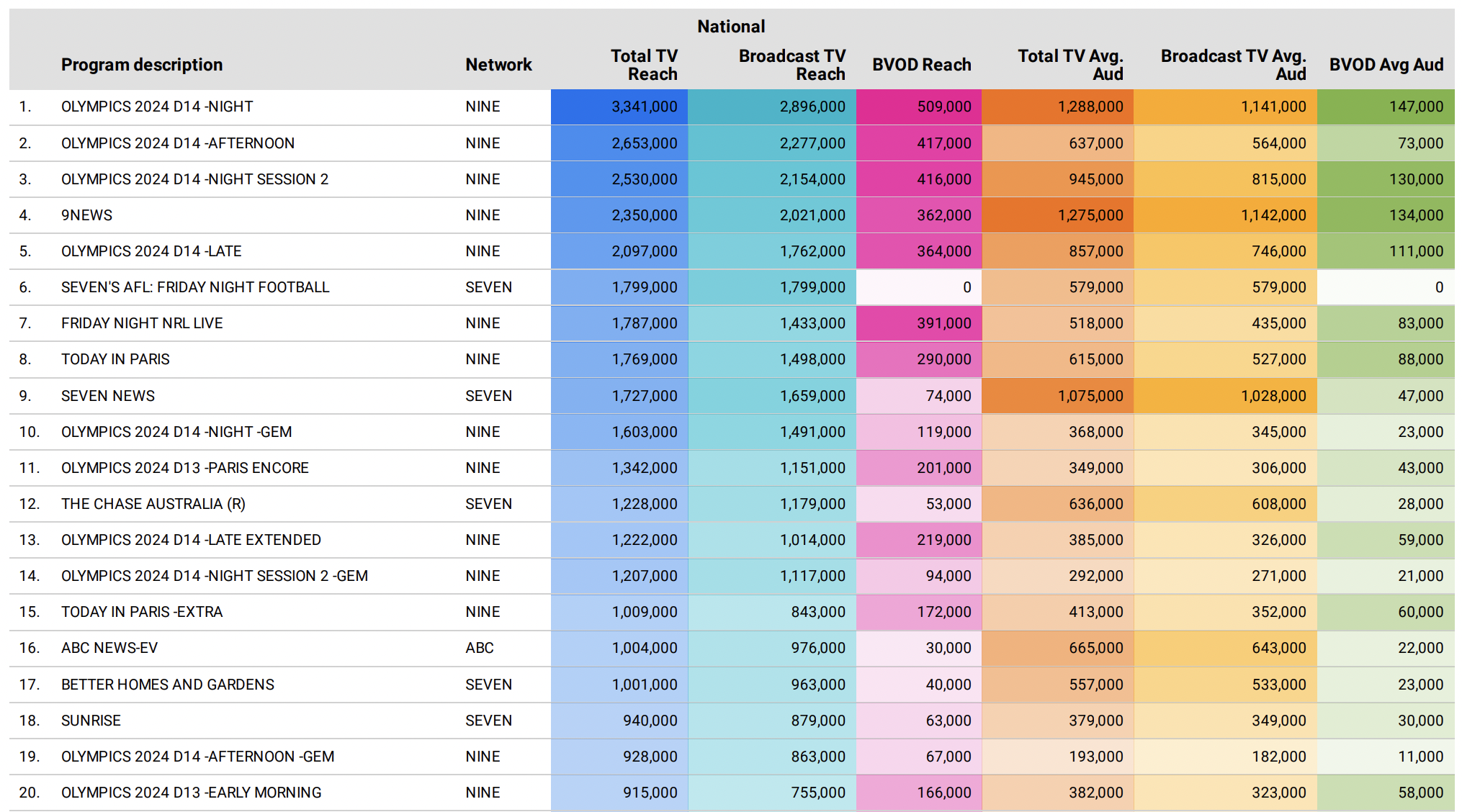Click the 166,000 BVOD Reach cell
Screen dimensions: 1462x812
[x=919, y=793]
